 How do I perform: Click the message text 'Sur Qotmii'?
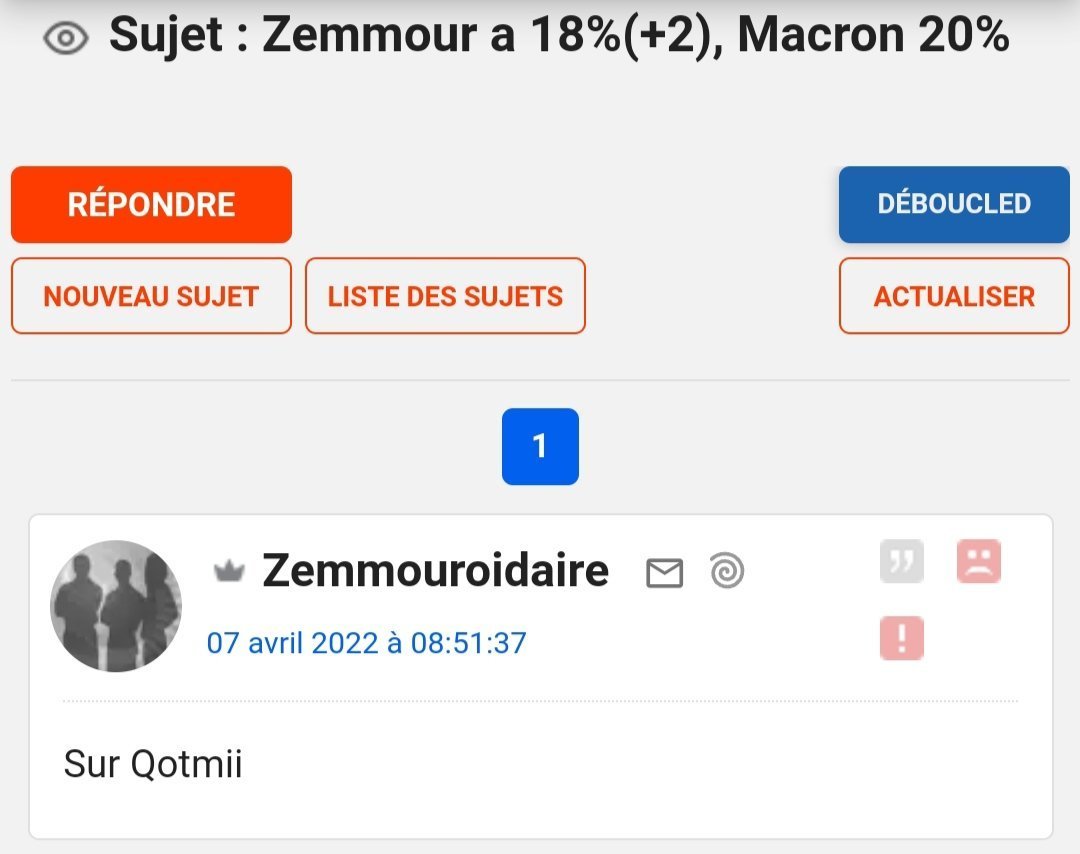tap(153, 764)
